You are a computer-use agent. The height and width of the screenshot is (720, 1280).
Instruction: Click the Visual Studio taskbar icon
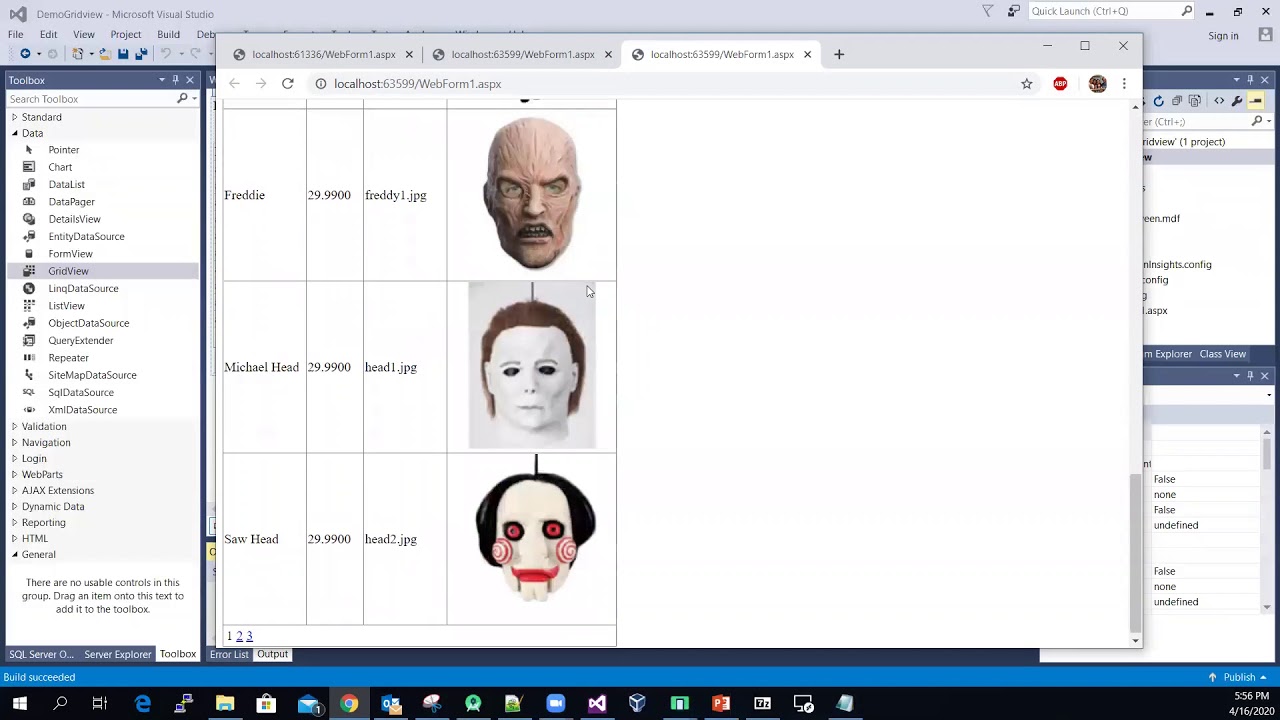click(597, 704)
